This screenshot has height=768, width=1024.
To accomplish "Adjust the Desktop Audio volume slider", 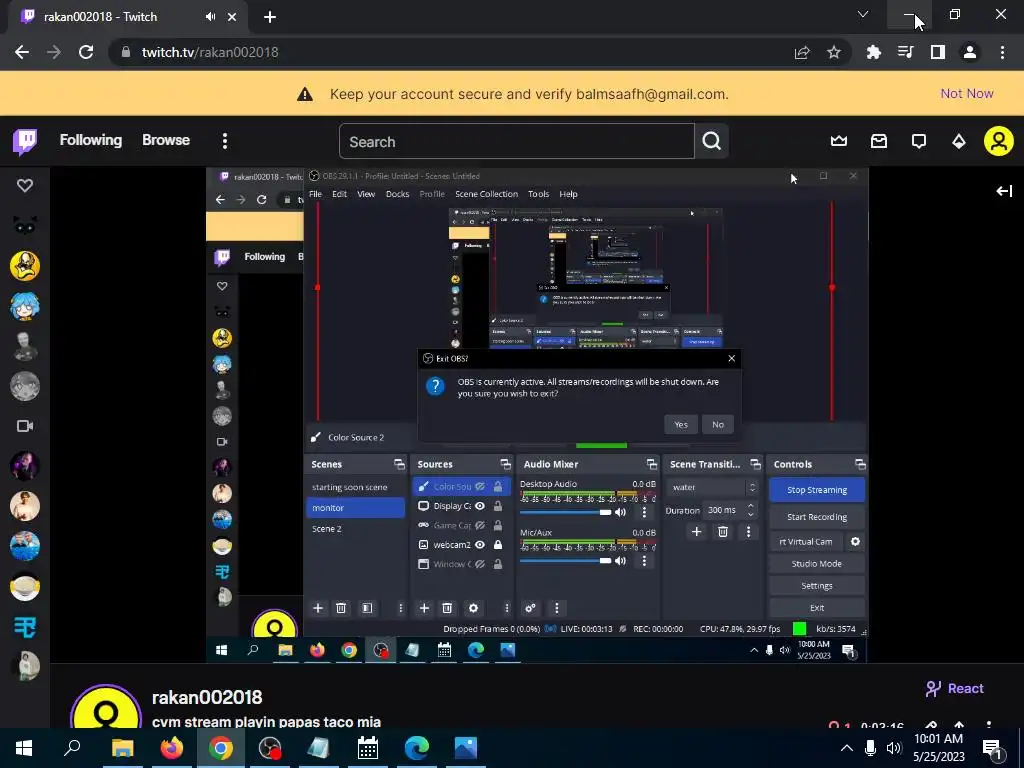I will coord(566,513).
